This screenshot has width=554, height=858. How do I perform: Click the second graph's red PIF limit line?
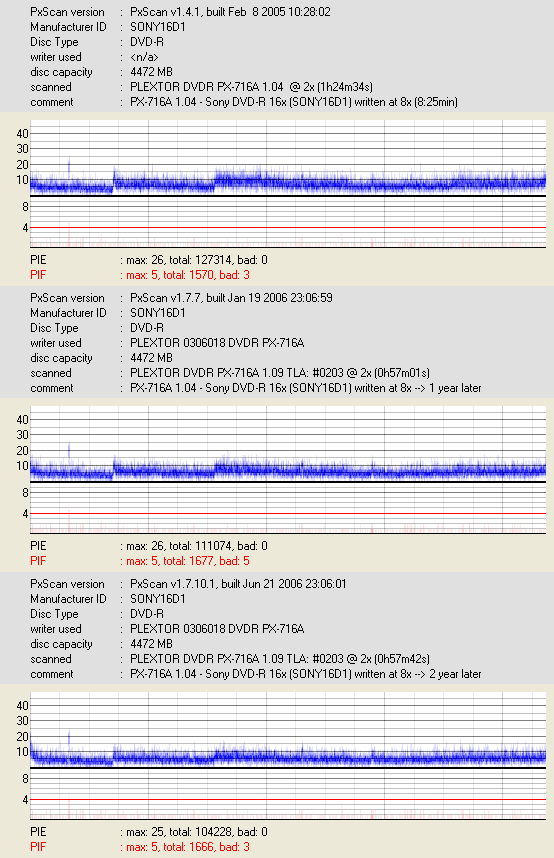click(288, 513)
